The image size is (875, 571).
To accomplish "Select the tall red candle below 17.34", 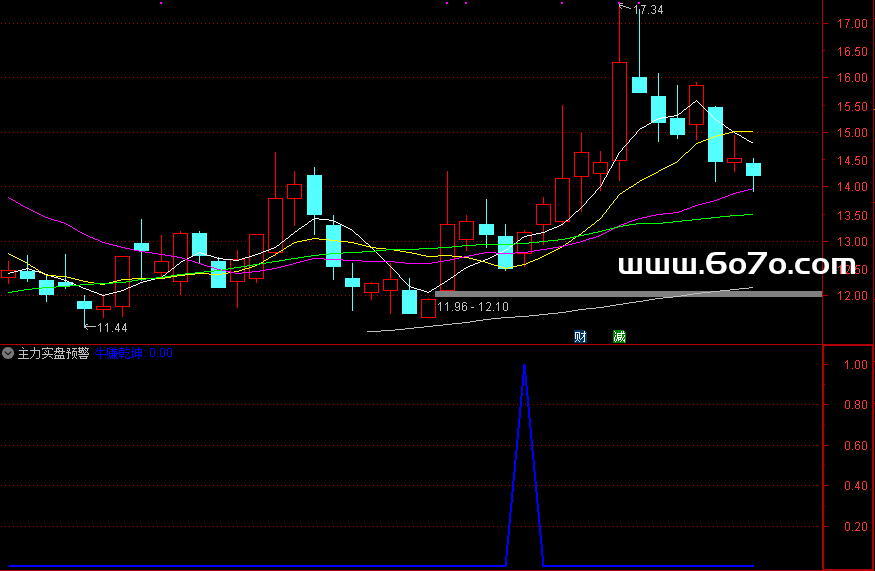I will tap(619, 110).
